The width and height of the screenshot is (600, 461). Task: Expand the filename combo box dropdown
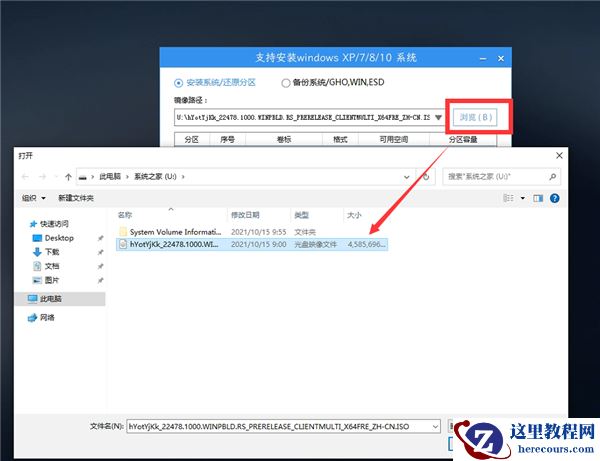(435, 426)
